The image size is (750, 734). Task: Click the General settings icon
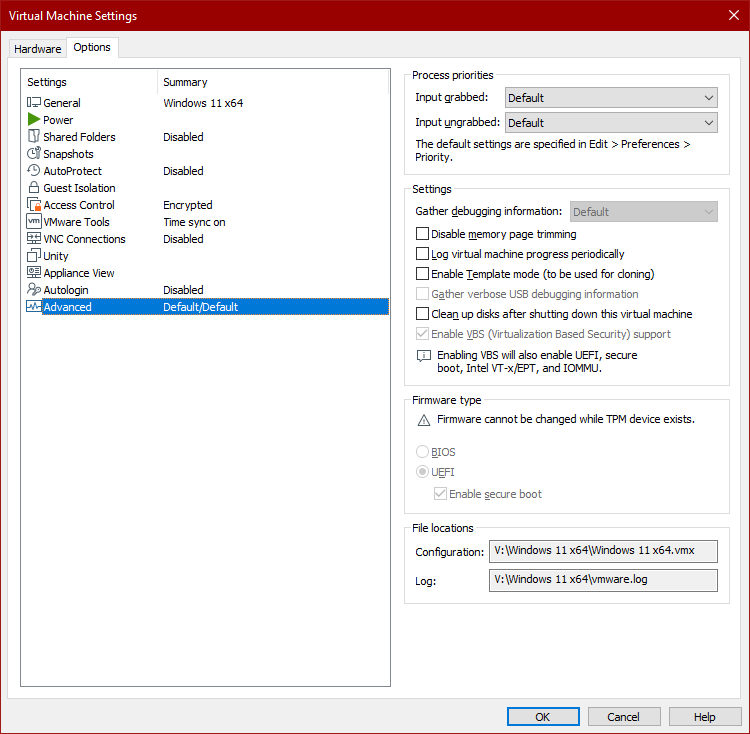tap(34, 103)
